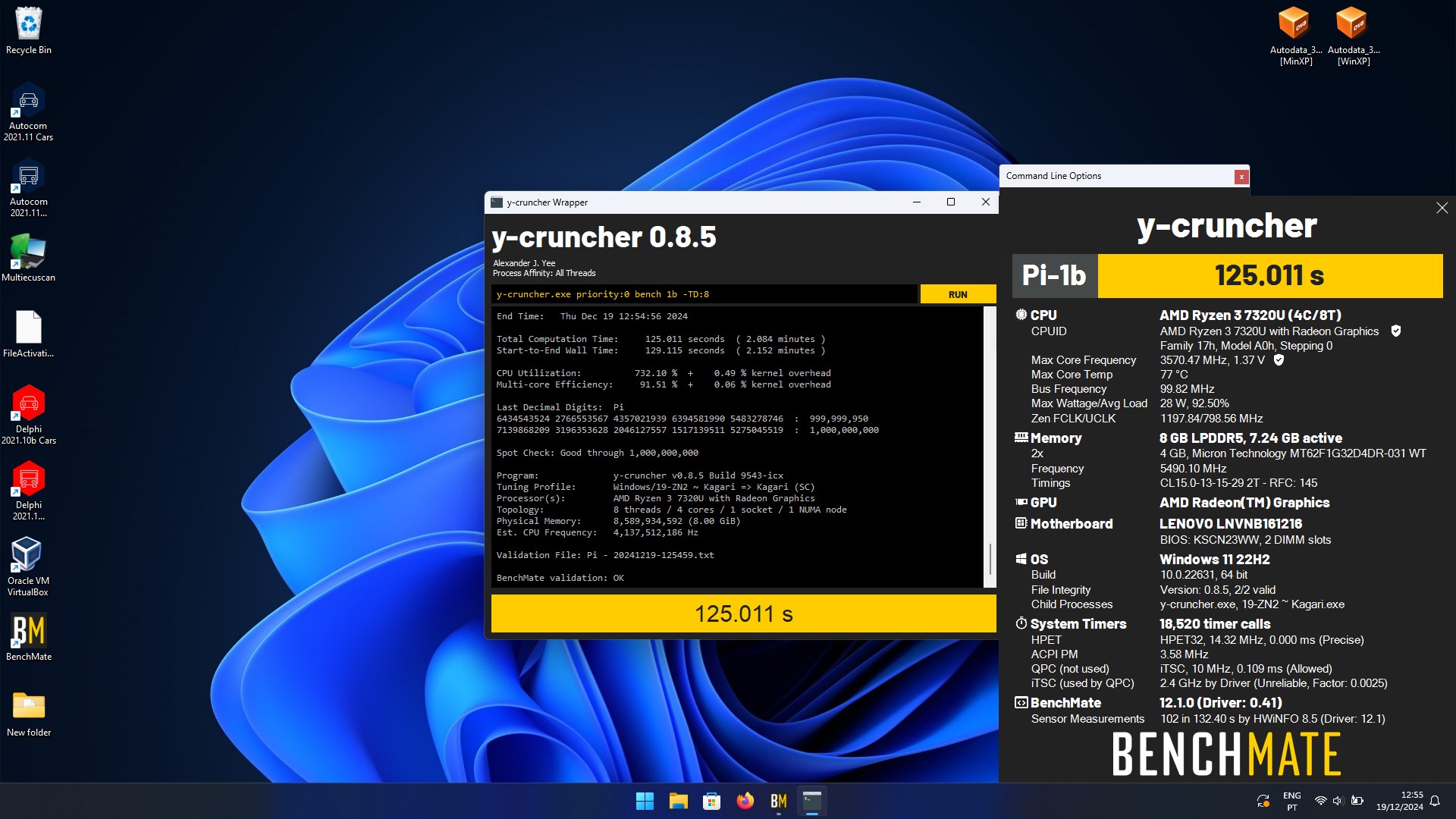Image resolution: width=1456 pixels, height=819 pixels.
Task: Close the BenchMate result panel with the X
Action: point(1442,208)
